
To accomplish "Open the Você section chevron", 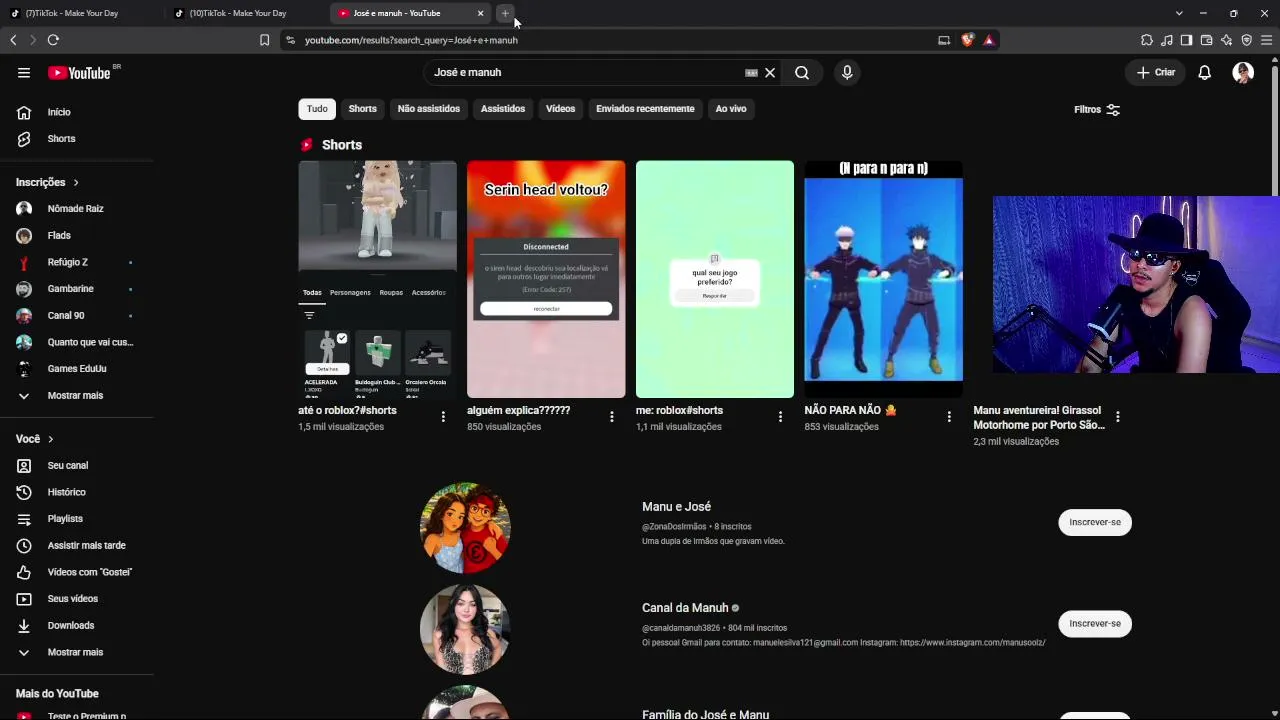I will (50, 439).
